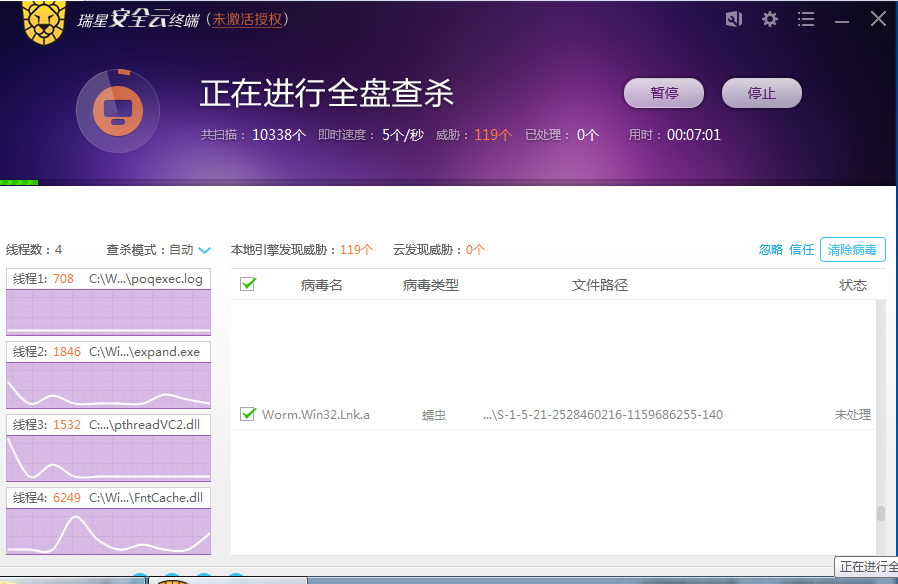898x584 pixels.
Task: Click the 云发现威胁 0个 count
Action: tap(439, 250)
